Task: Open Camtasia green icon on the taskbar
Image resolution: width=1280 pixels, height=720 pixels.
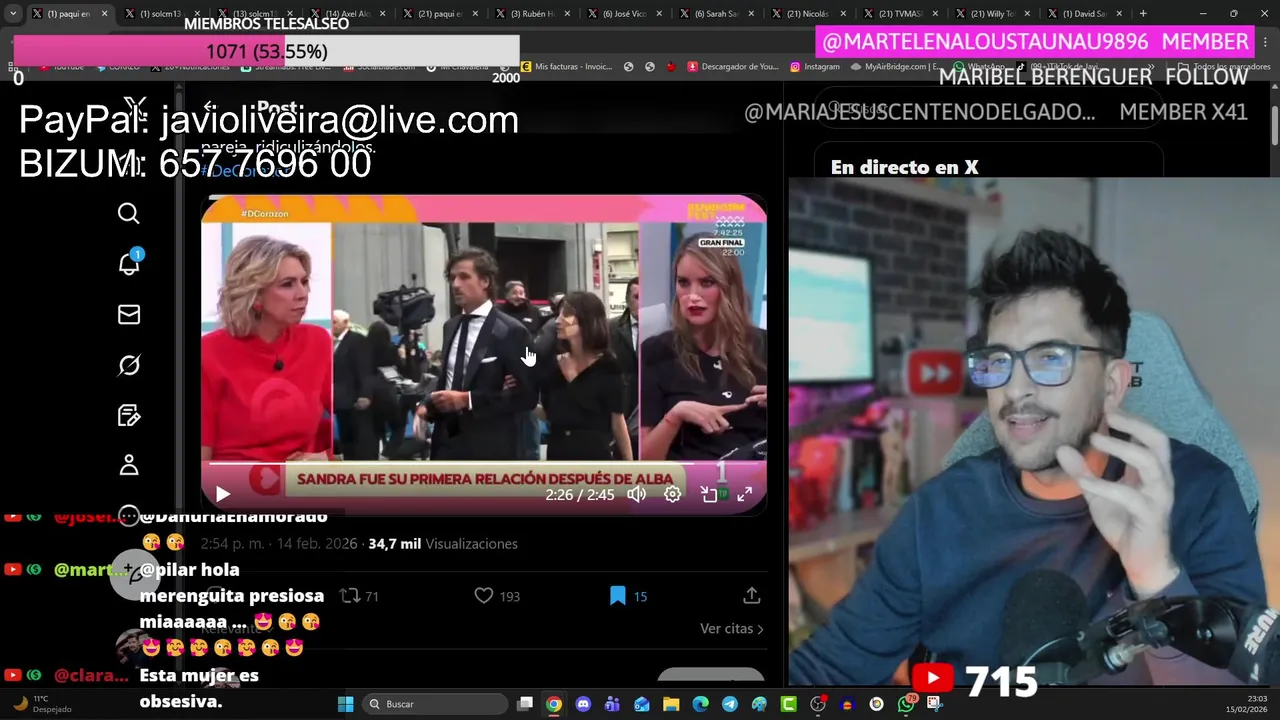Action: [788, 704]
